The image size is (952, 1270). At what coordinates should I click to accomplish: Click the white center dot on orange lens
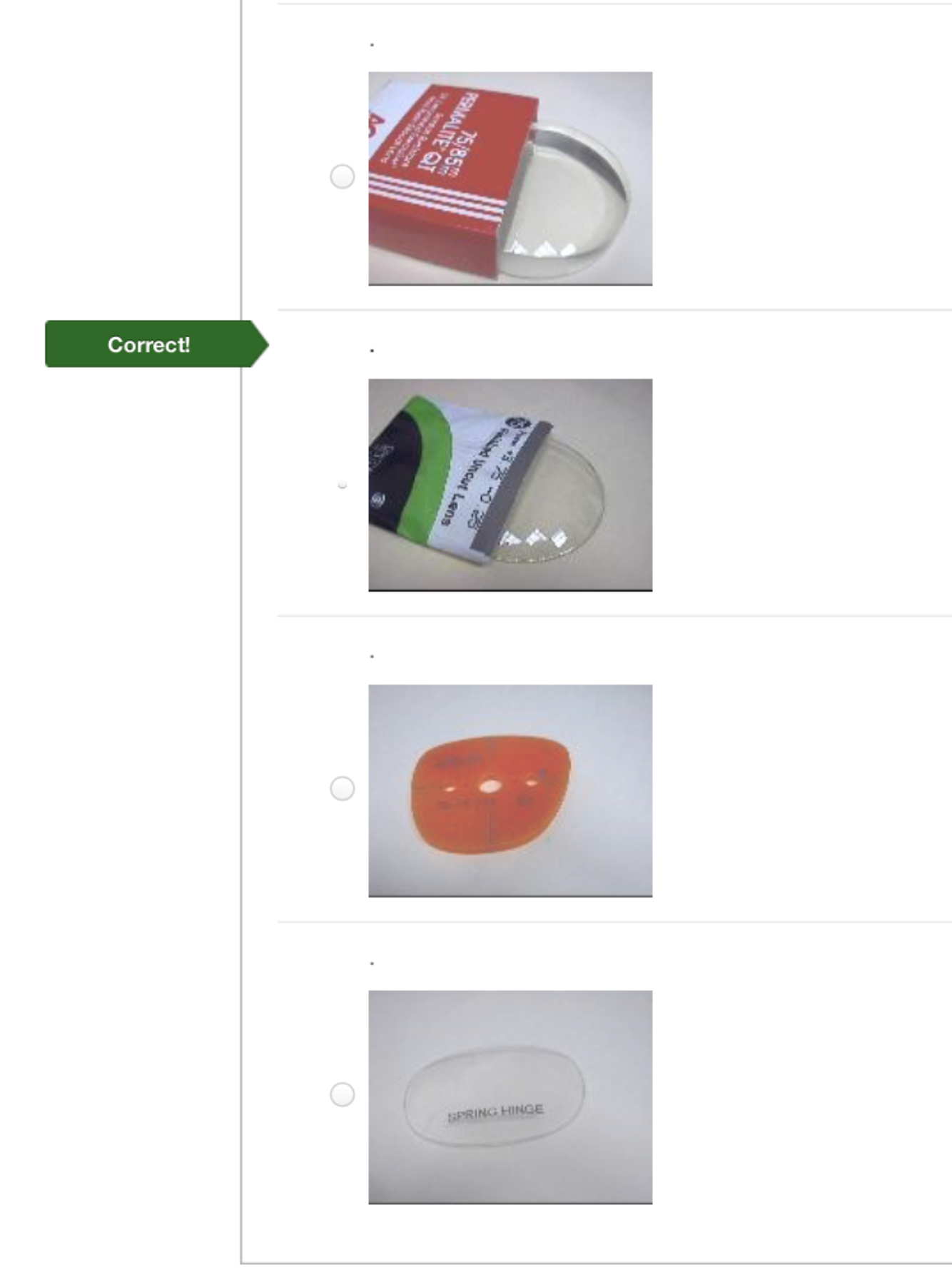(490, 786)
